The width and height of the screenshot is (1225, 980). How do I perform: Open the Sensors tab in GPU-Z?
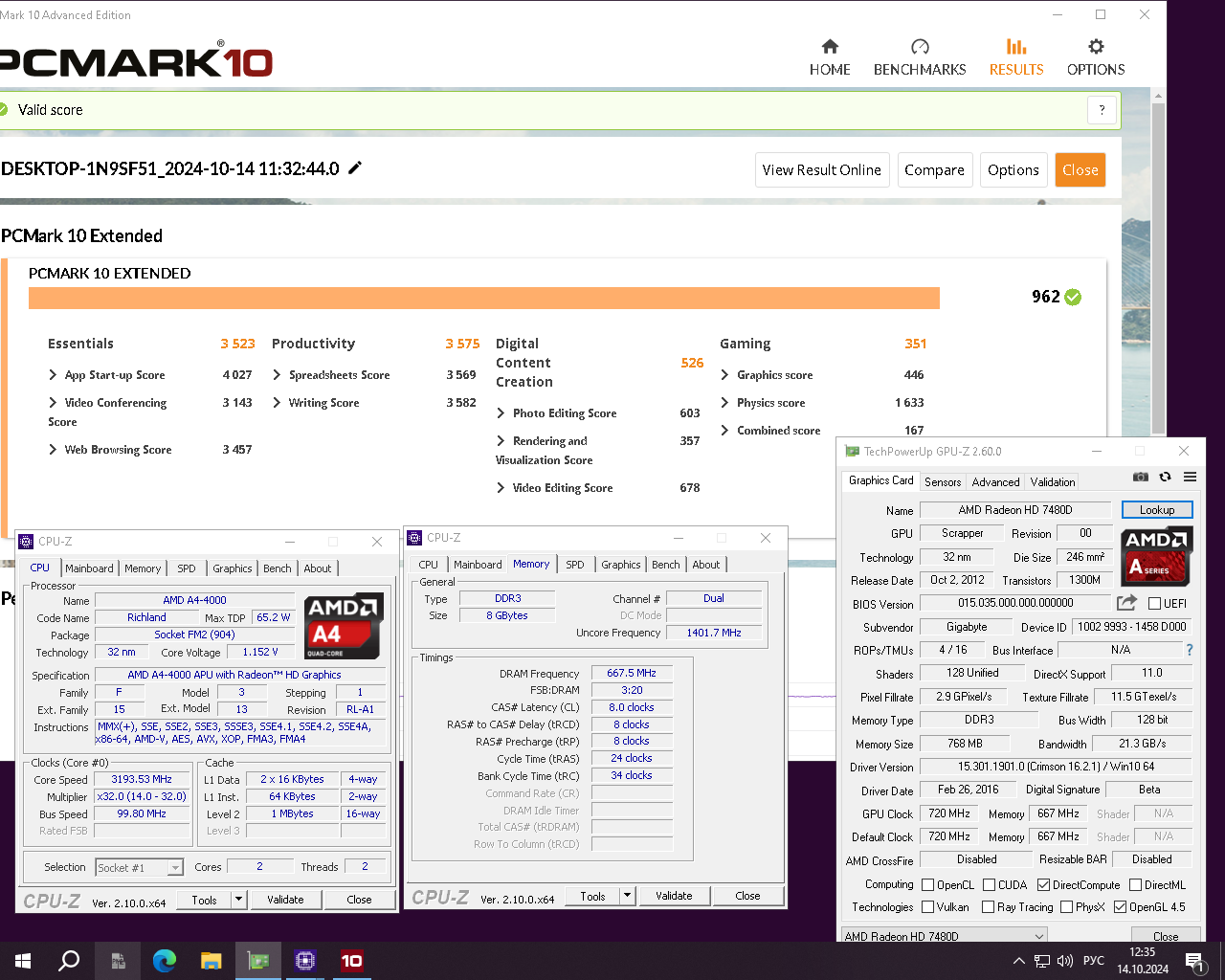coord(943,482)
